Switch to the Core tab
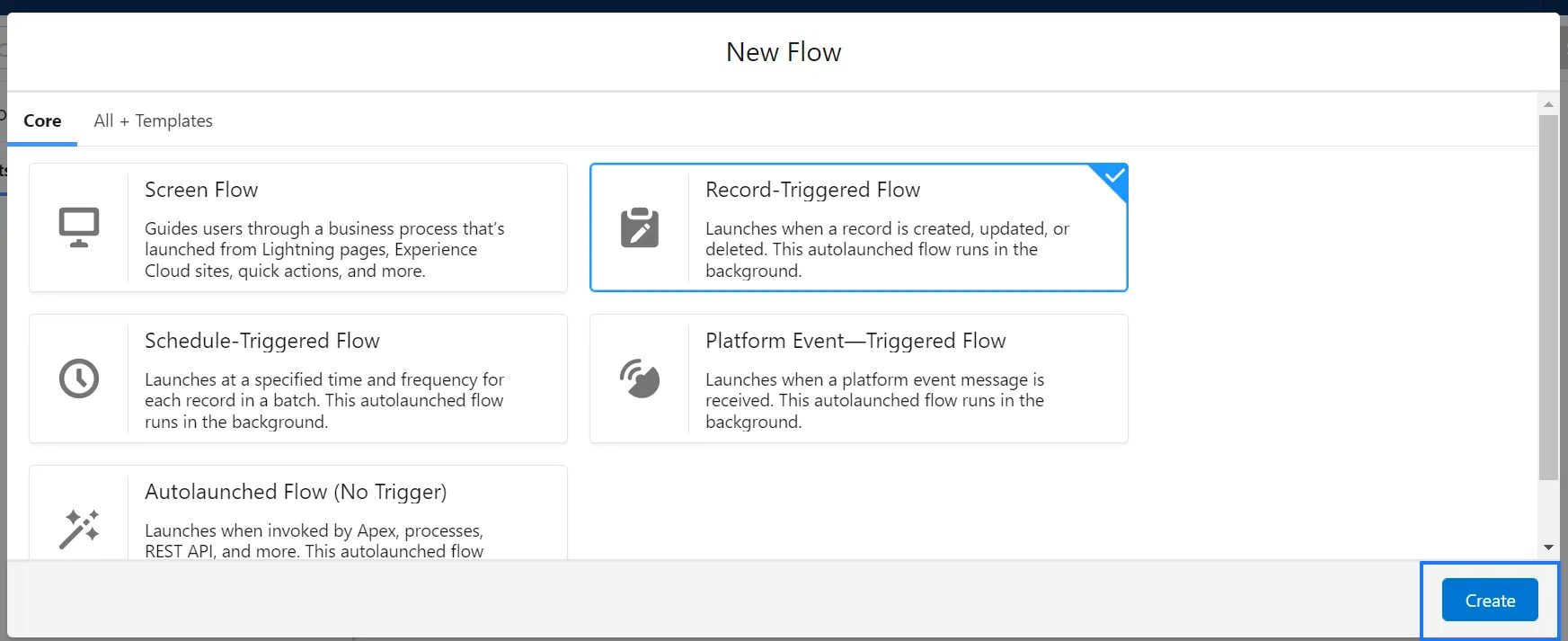The height and width of the screenshot is (641, 1568). [x=42, y=120]
